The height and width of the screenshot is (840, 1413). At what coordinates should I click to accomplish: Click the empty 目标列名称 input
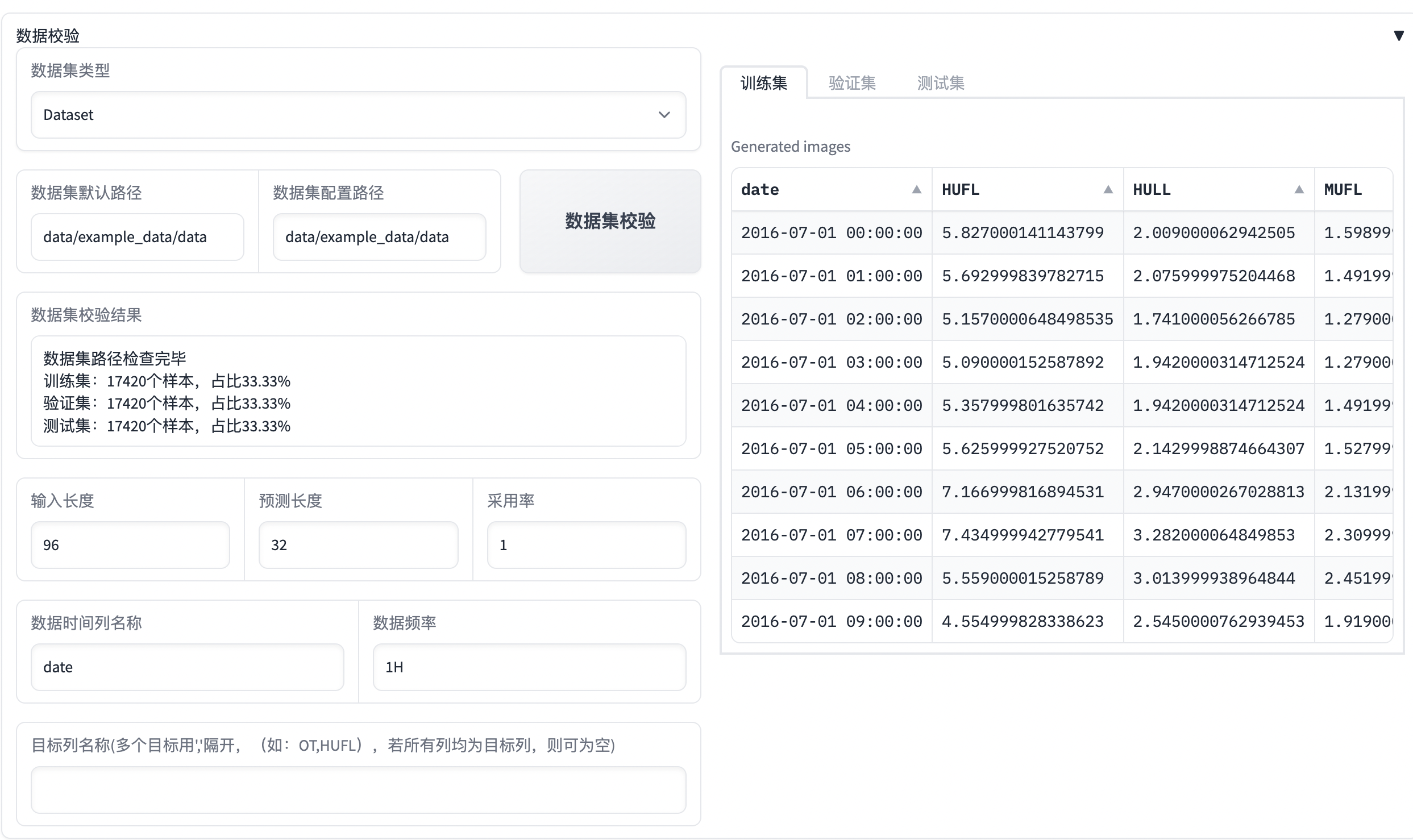click(358, 790)
